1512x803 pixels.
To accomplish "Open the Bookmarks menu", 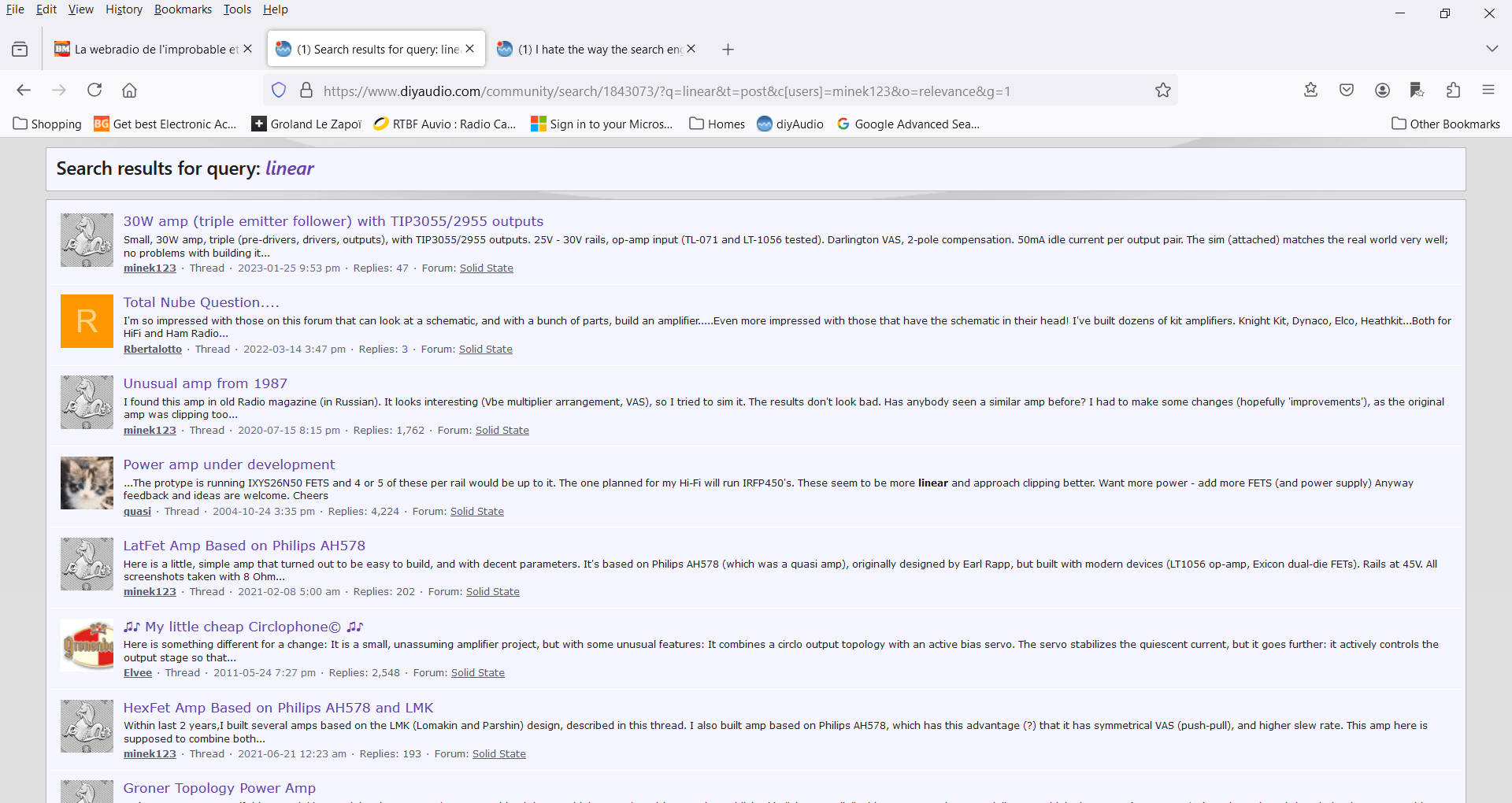I will [183, 9].
